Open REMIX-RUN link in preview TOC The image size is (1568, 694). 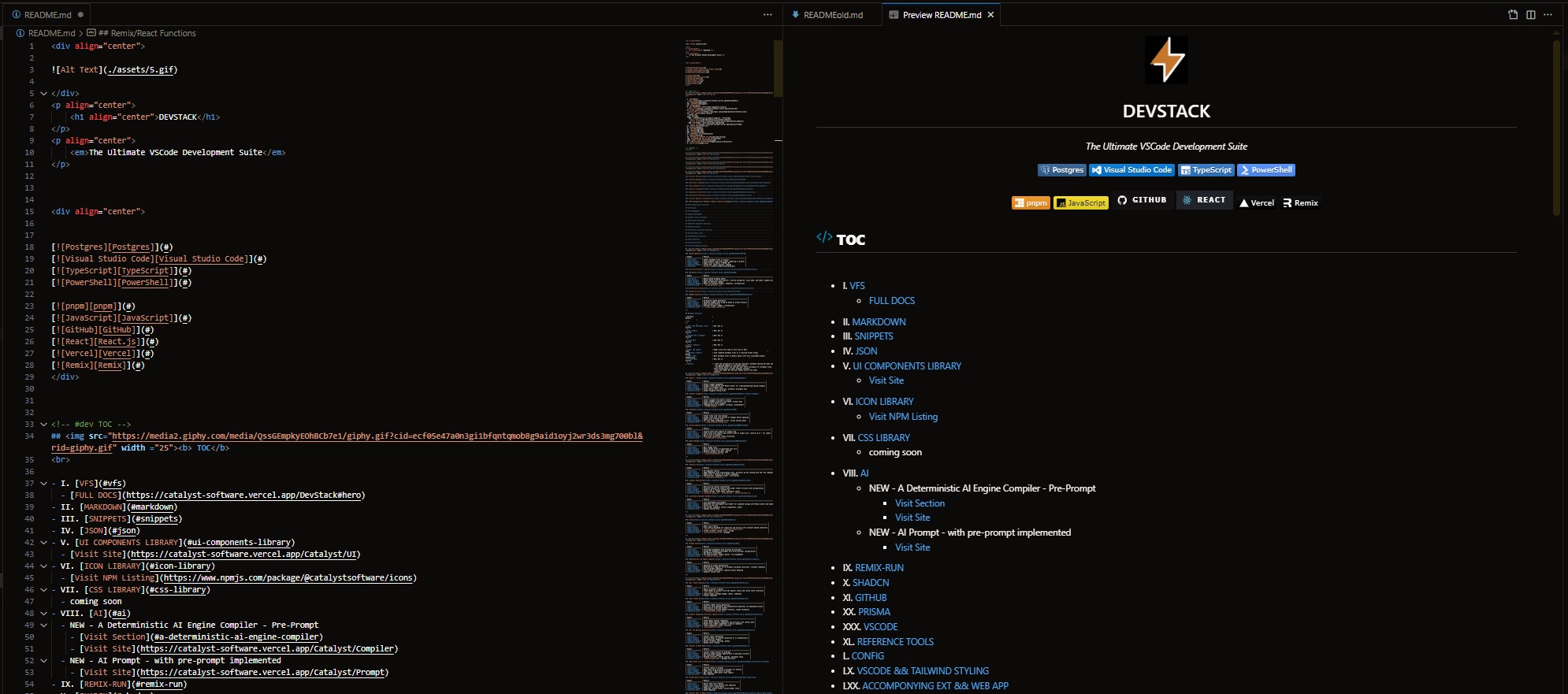tap(879, 568)
